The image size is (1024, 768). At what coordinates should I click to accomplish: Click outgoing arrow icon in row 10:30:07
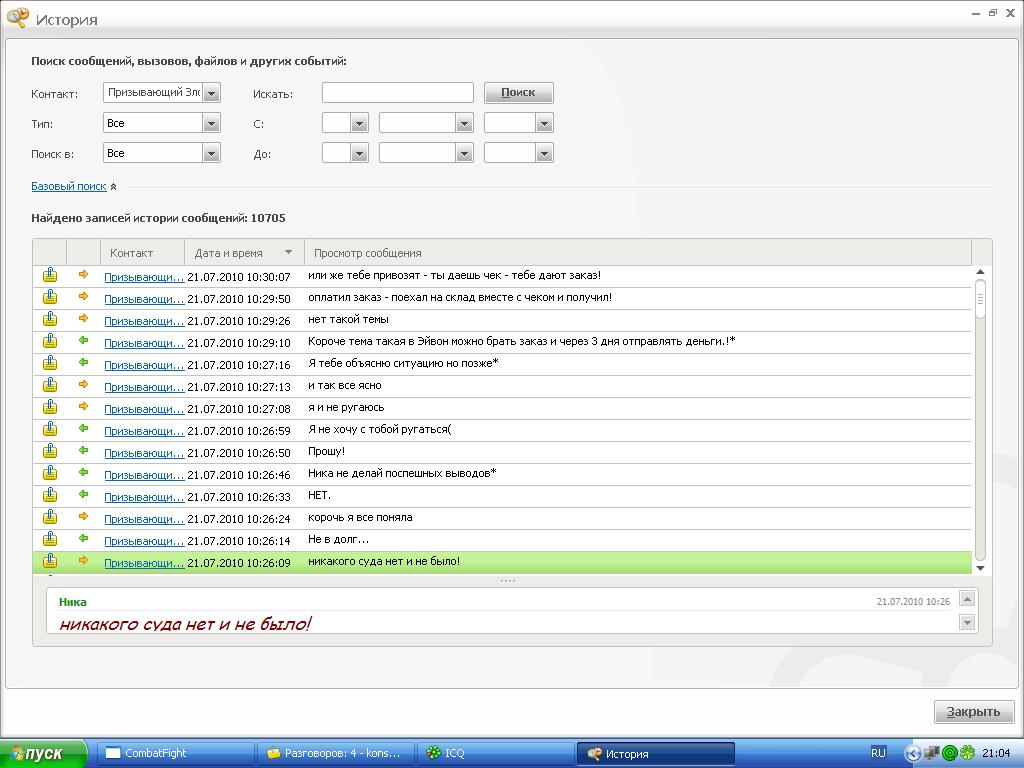pyautogui.click(x=83, y=274)
